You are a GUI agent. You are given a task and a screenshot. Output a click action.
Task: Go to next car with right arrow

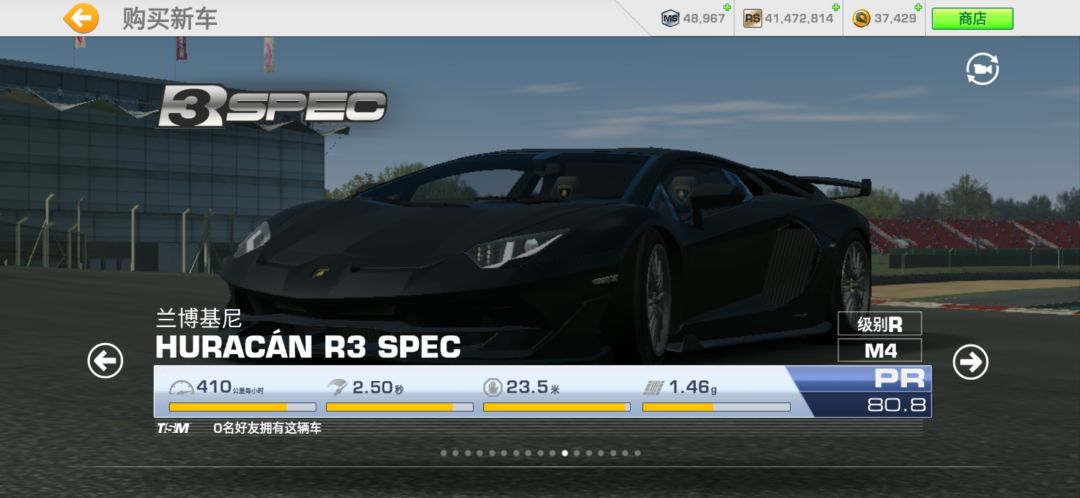[x=970, y=362]
